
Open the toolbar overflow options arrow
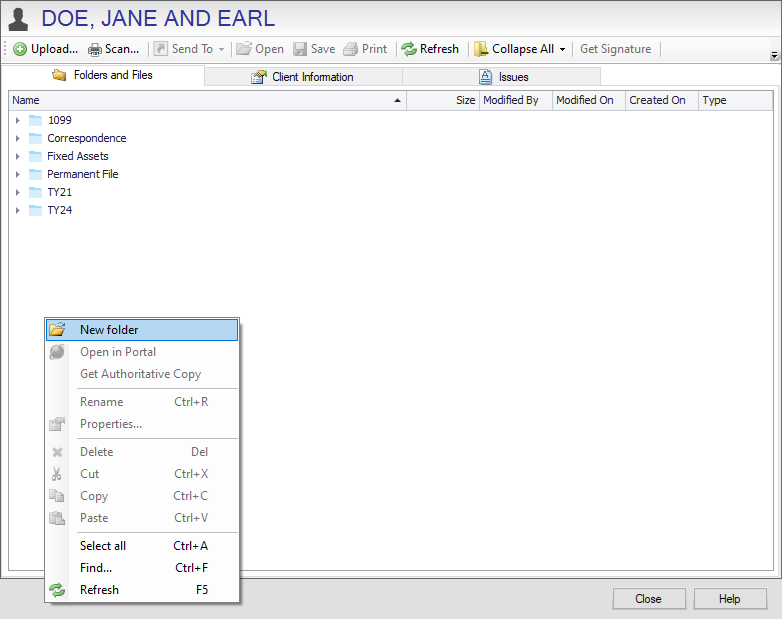774,55
